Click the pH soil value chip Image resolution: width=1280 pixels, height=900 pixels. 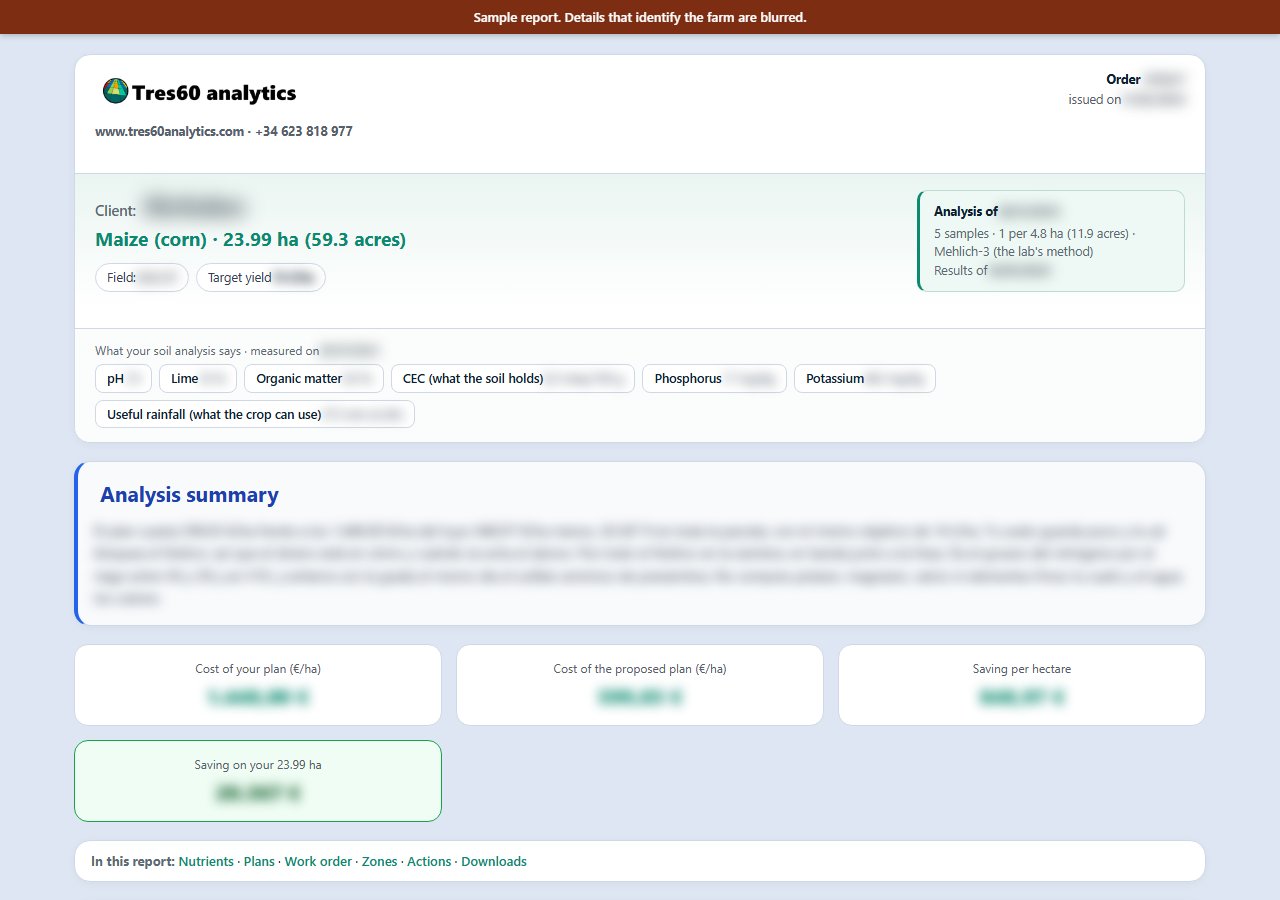[x=124, y=379]
